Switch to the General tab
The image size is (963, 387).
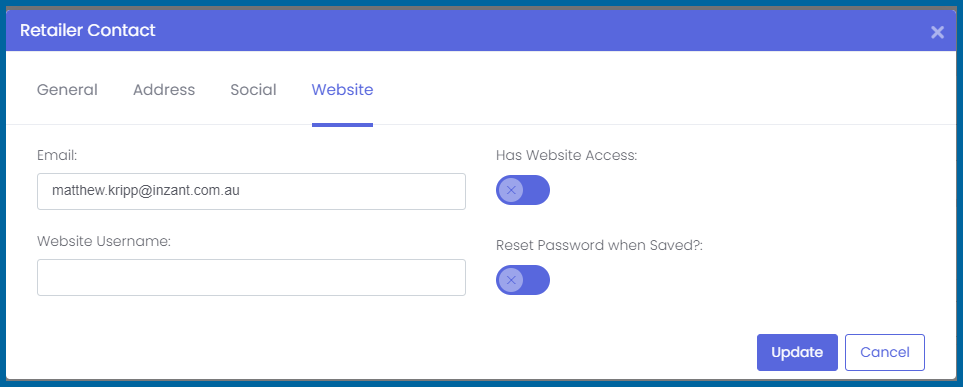(x=67, y=90)
